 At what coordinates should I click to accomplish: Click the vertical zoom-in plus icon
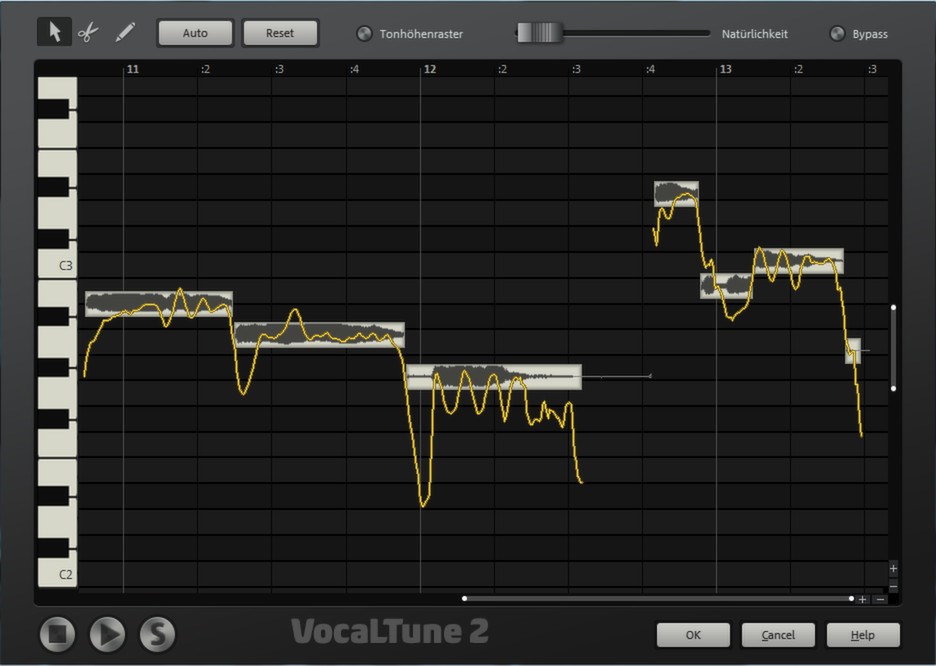tap(892, 567)
